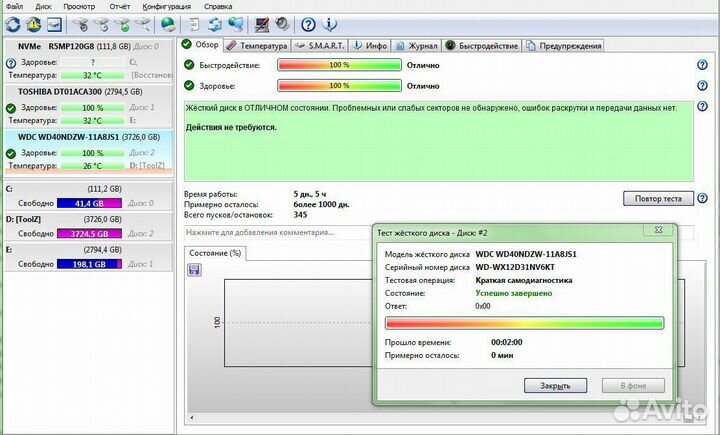720x435 pixels.
Task: Click the disk icon with green check mark
Action: 122,24
